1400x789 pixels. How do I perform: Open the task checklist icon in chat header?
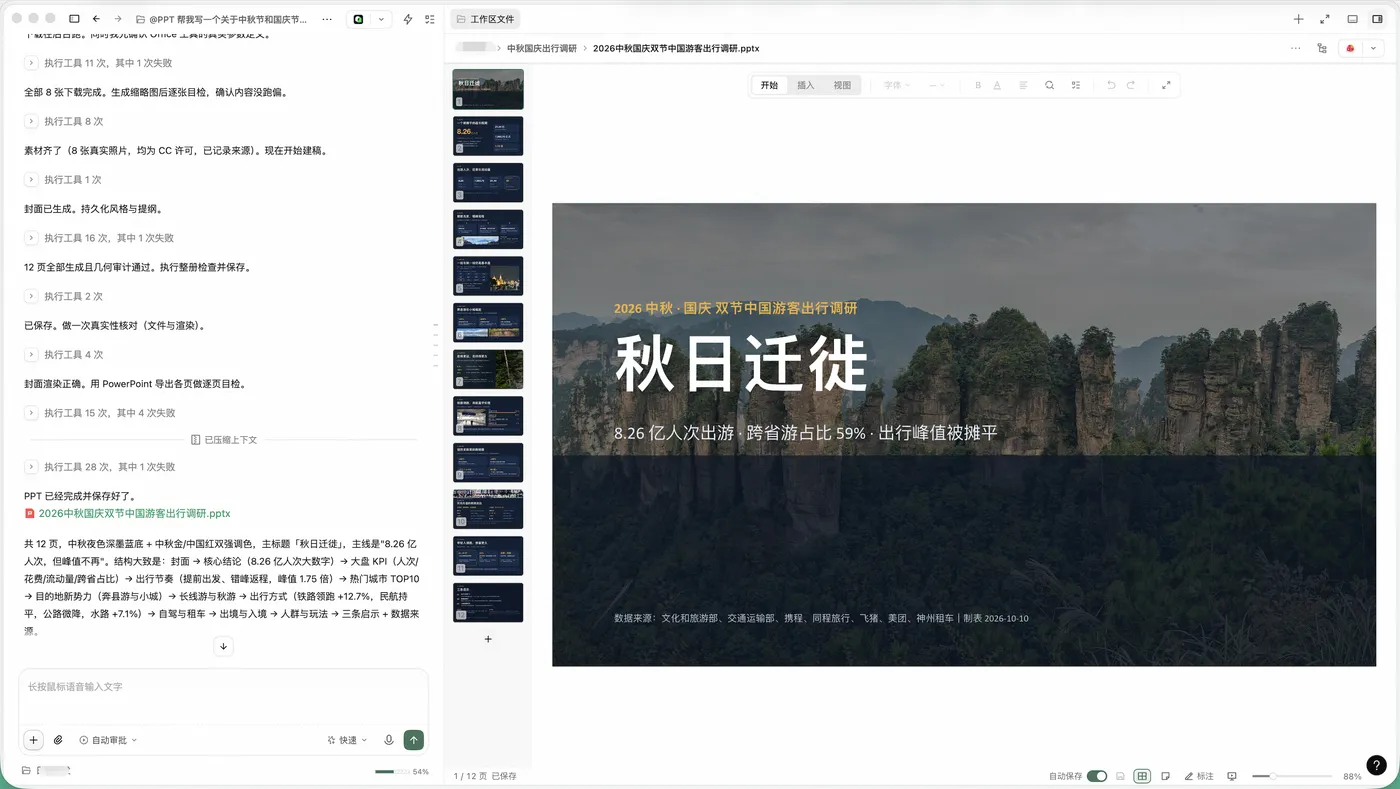430,19
